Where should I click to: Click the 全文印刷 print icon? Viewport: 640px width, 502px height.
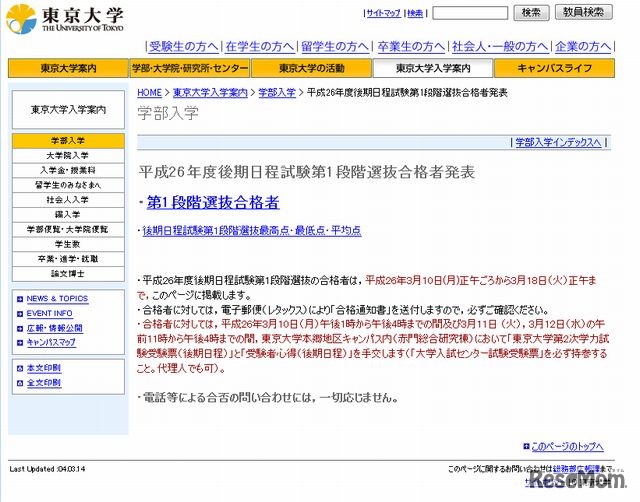(20, 383)
